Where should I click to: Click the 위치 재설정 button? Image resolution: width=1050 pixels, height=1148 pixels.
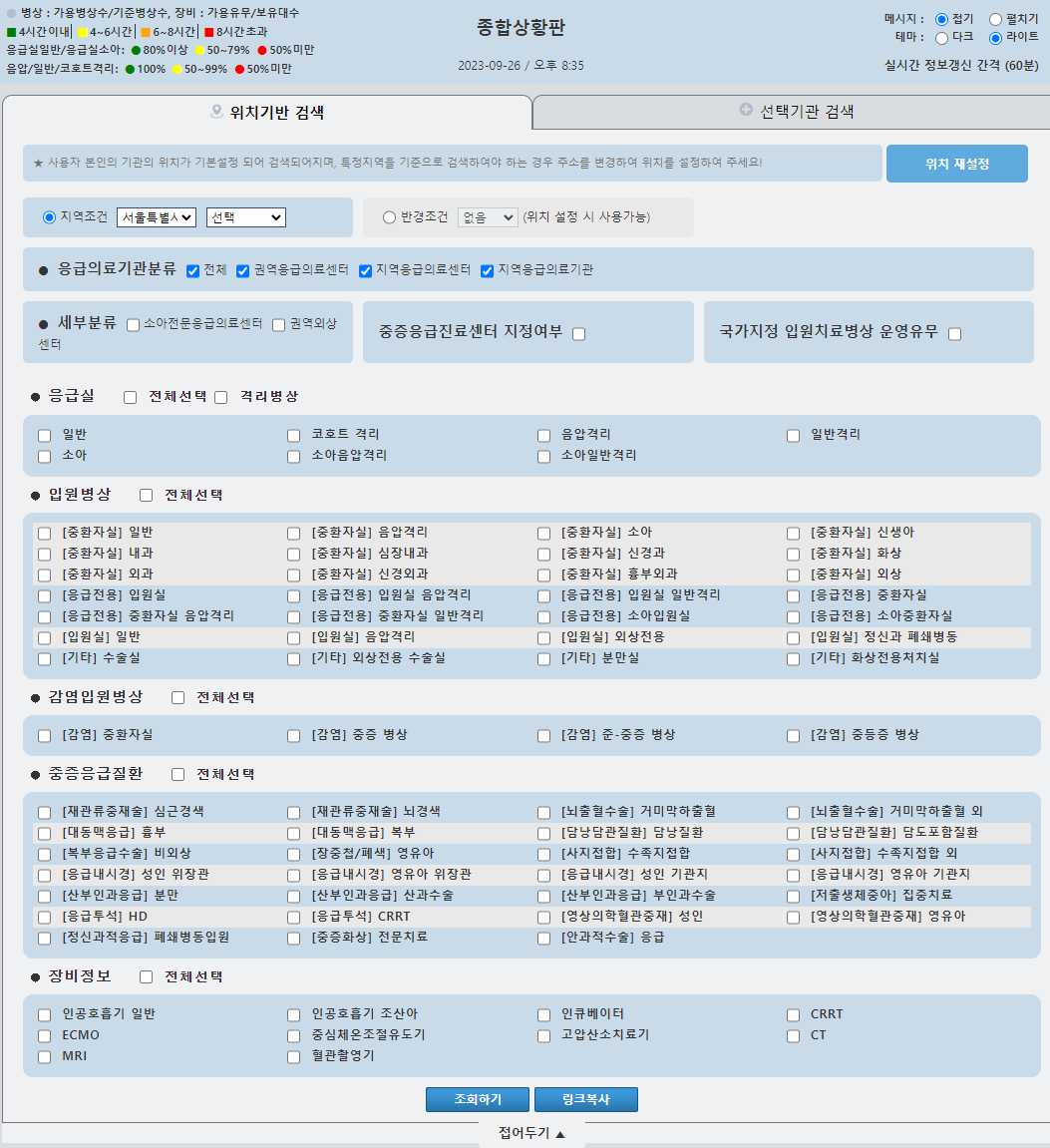[x=957, y=164]
